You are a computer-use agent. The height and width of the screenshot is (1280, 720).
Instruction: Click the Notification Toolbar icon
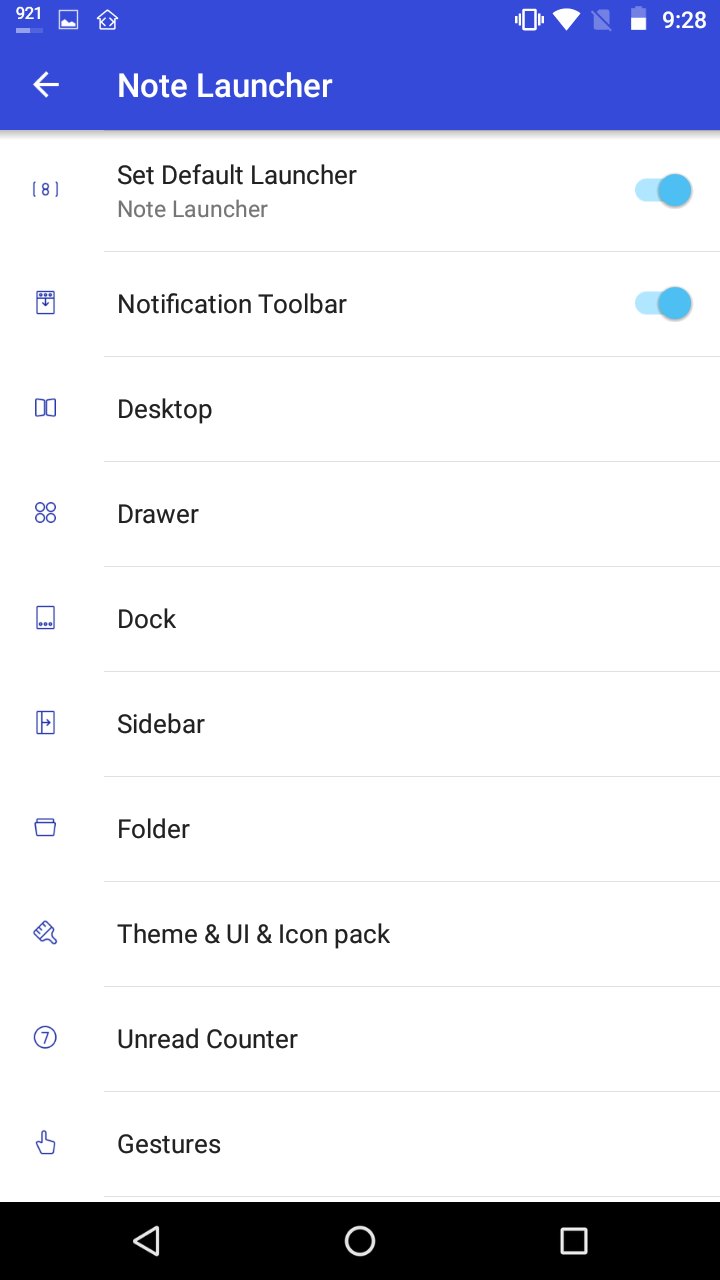pyautogui.click(x=45, y=303)
